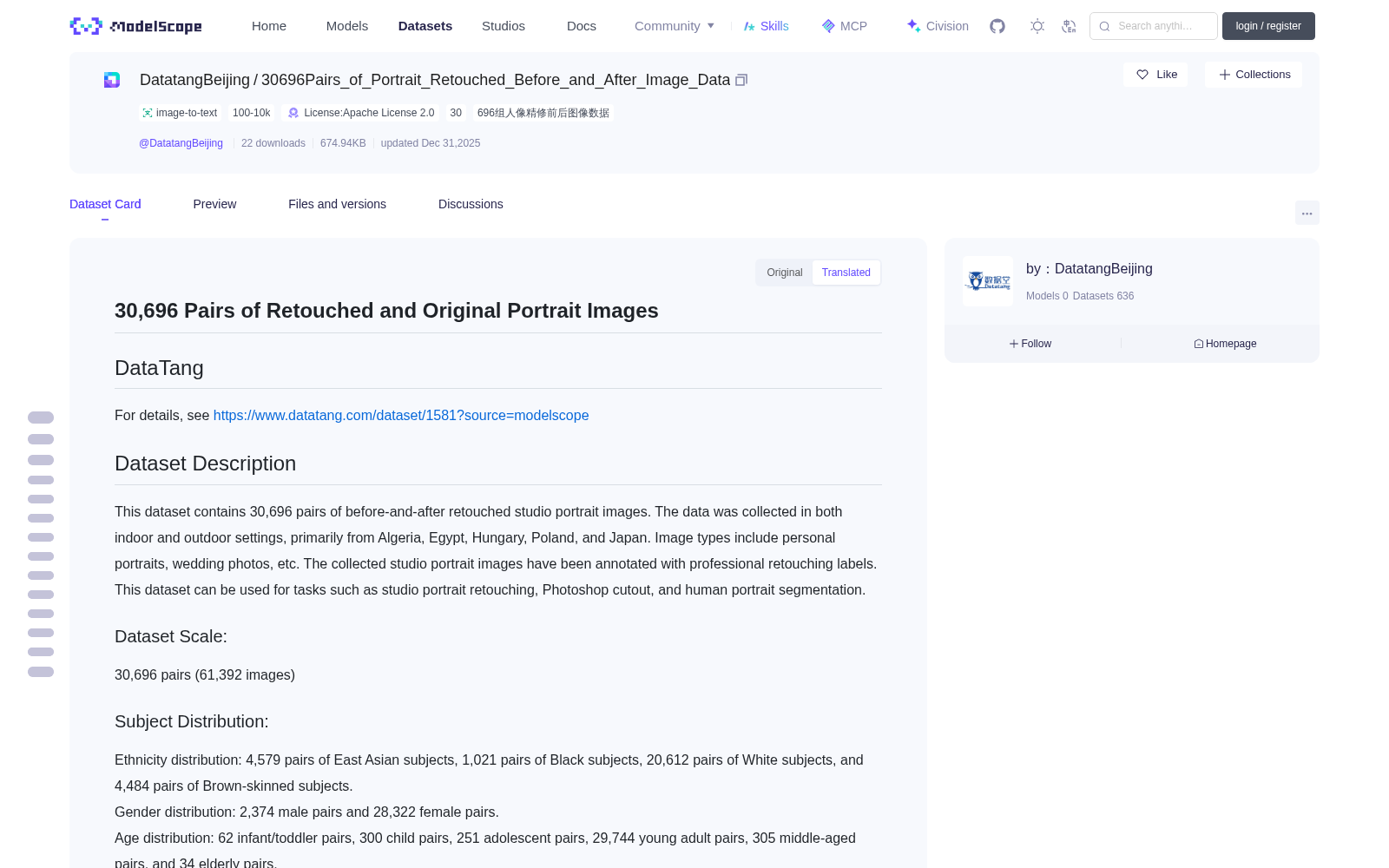The width and height of the screenshot is (1389, 868).
Task: Go to the Home page
Action: pyautogui.click(x=269, y=26)
